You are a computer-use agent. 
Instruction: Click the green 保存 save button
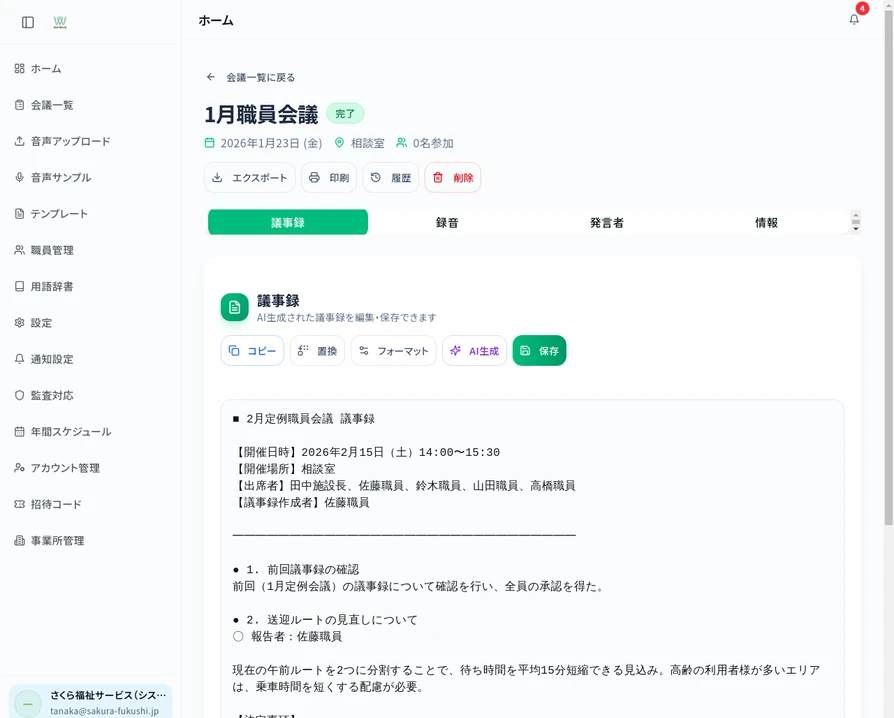(x=539, y=351)
